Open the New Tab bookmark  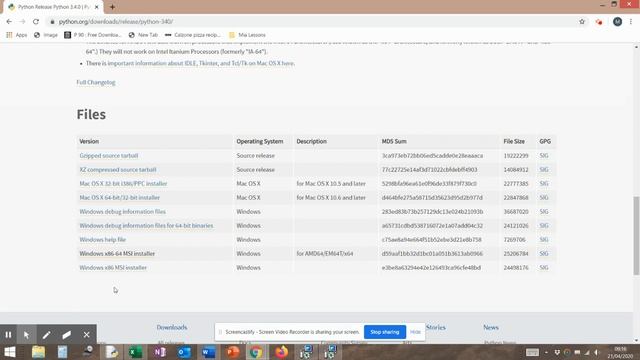coord(143,35)
